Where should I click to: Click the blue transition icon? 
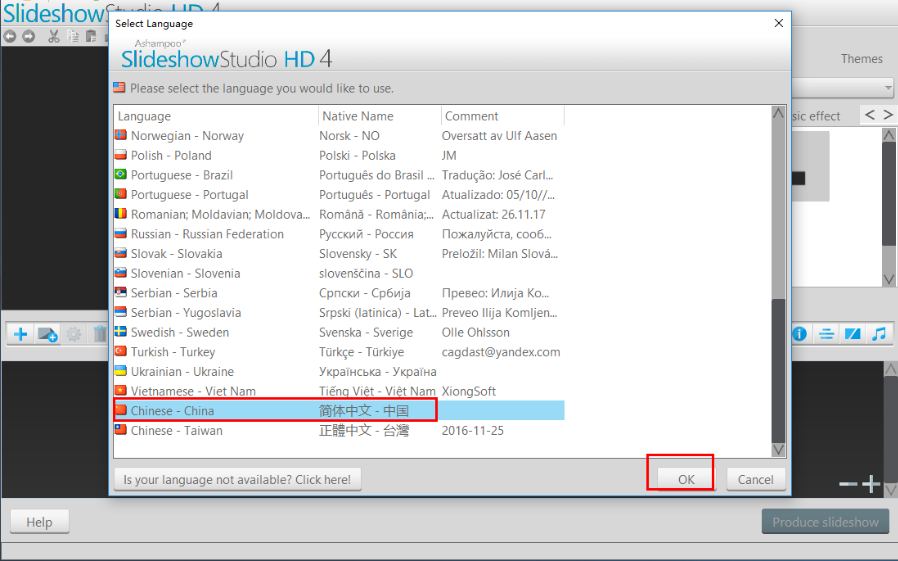[852, 334]
